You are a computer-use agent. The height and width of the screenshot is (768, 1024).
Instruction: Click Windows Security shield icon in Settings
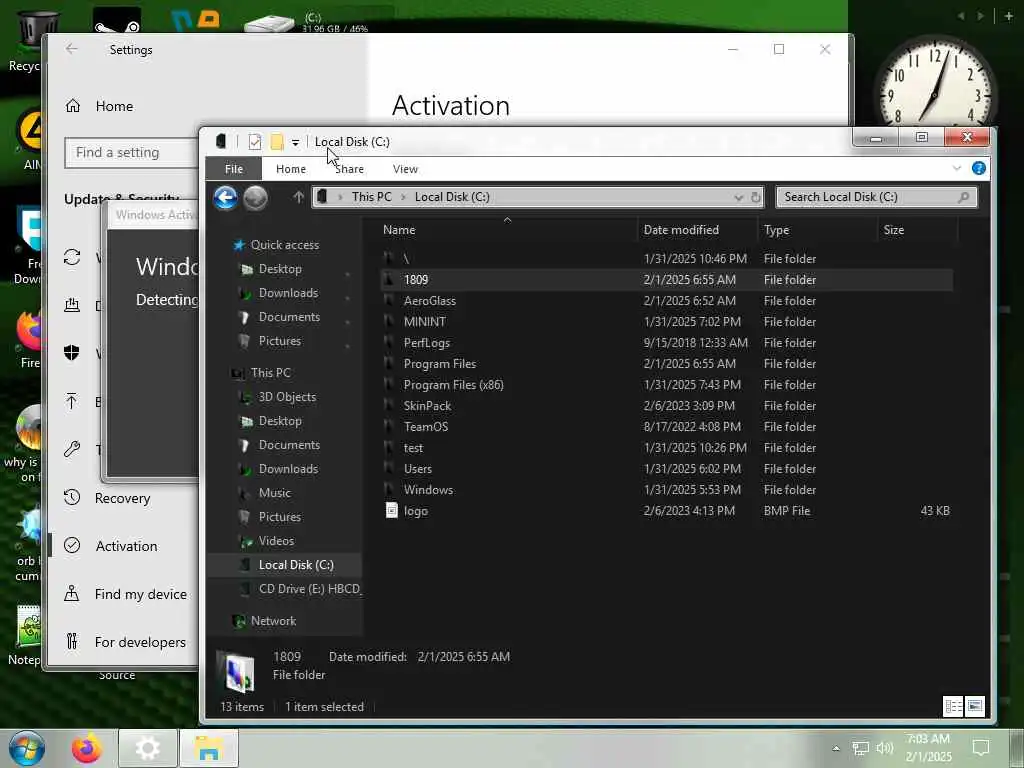coord(72,353)
